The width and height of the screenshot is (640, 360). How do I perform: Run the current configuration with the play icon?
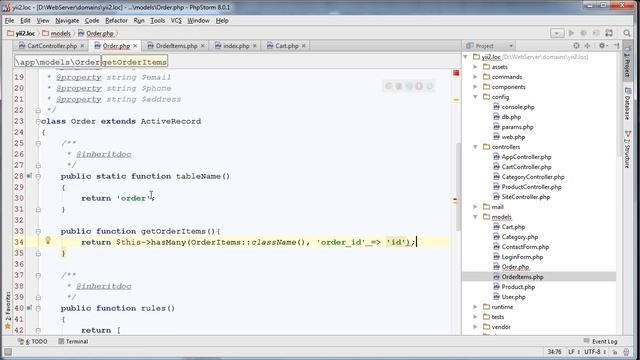(571, 33)
